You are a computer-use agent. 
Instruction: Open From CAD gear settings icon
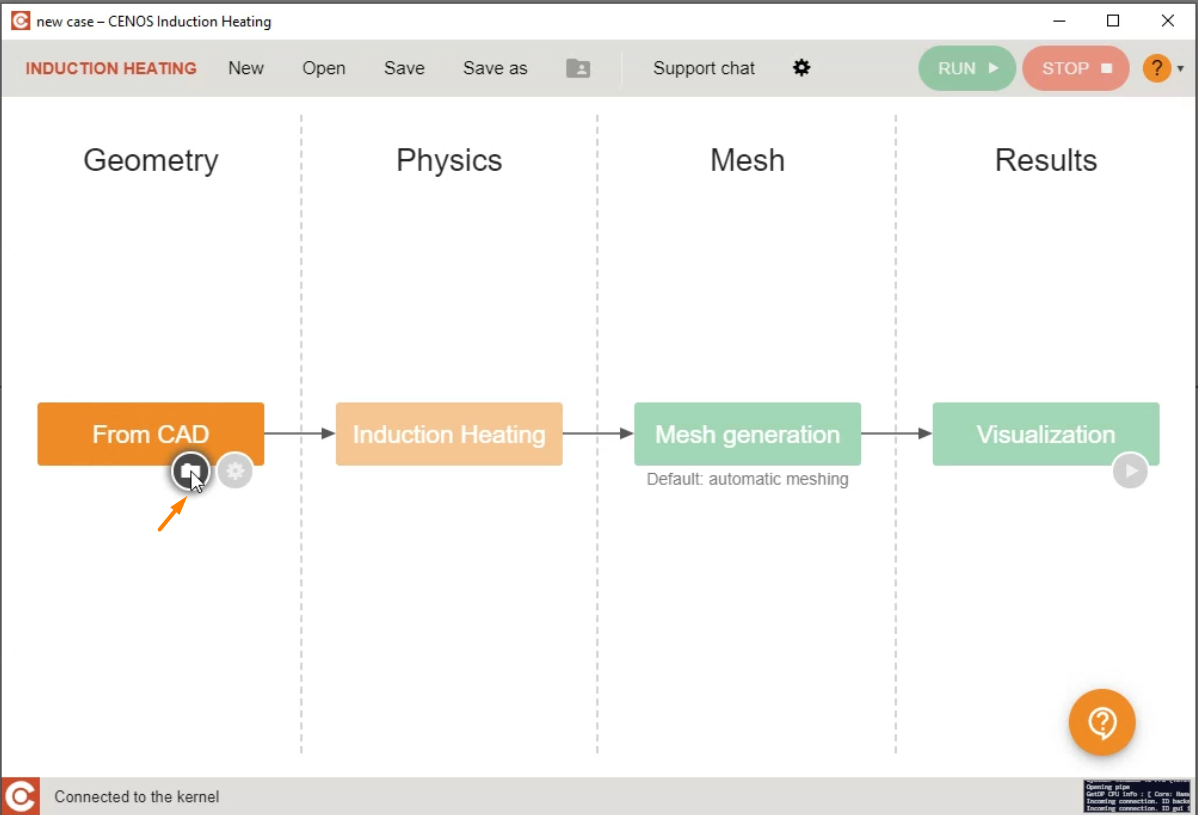point(235,471)
